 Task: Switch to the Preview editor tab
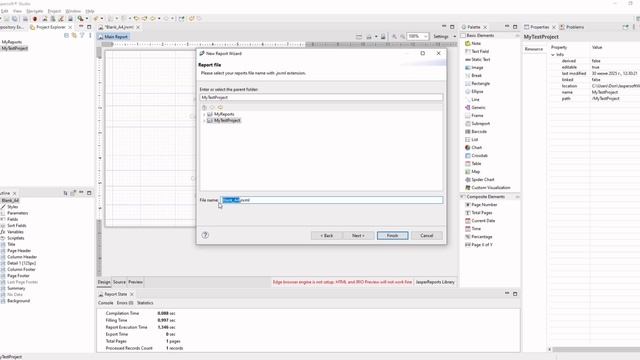point(136,282)
